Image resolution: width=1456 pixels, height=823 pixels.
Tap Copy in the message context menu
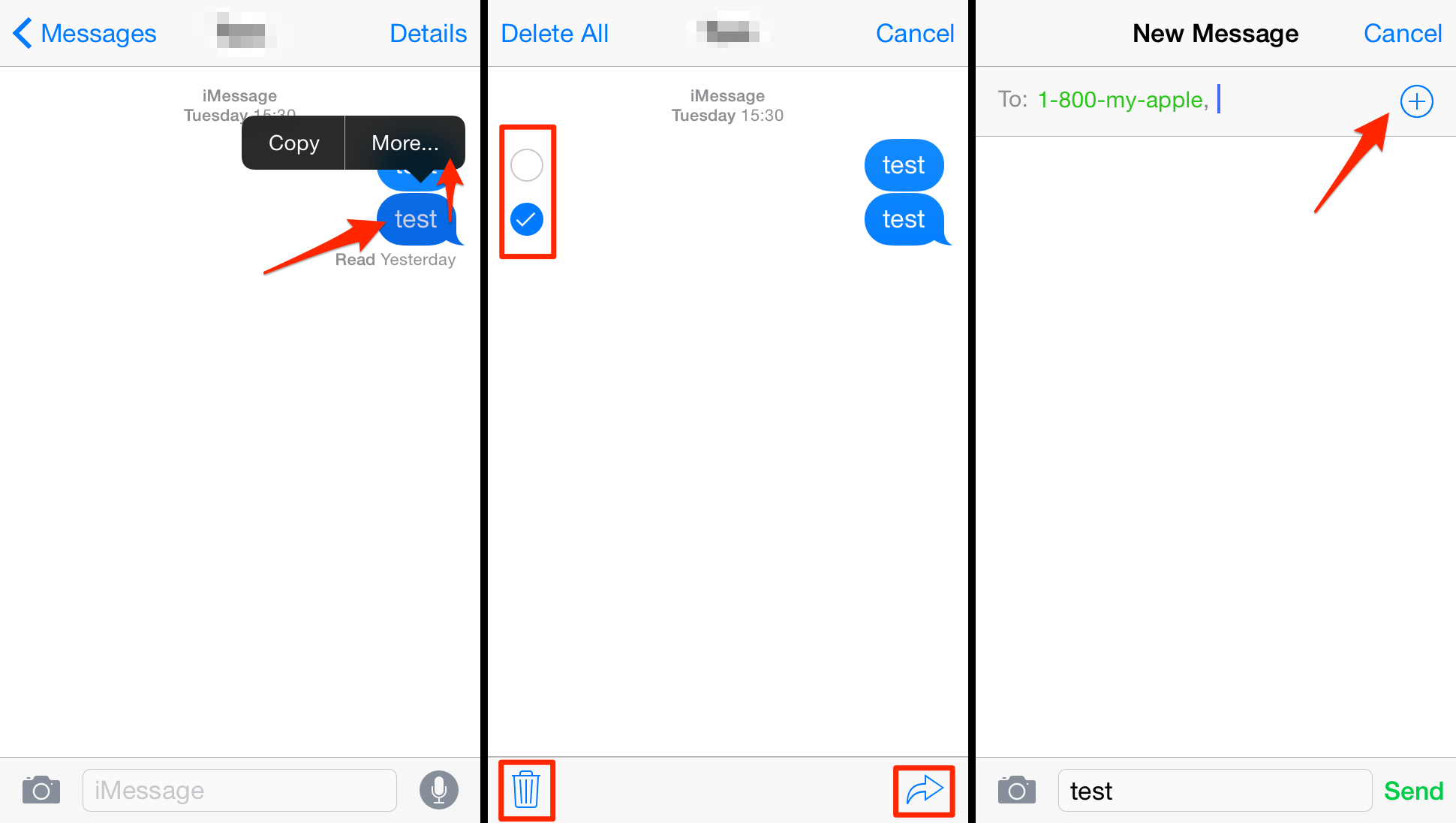[x=294, y=143]
